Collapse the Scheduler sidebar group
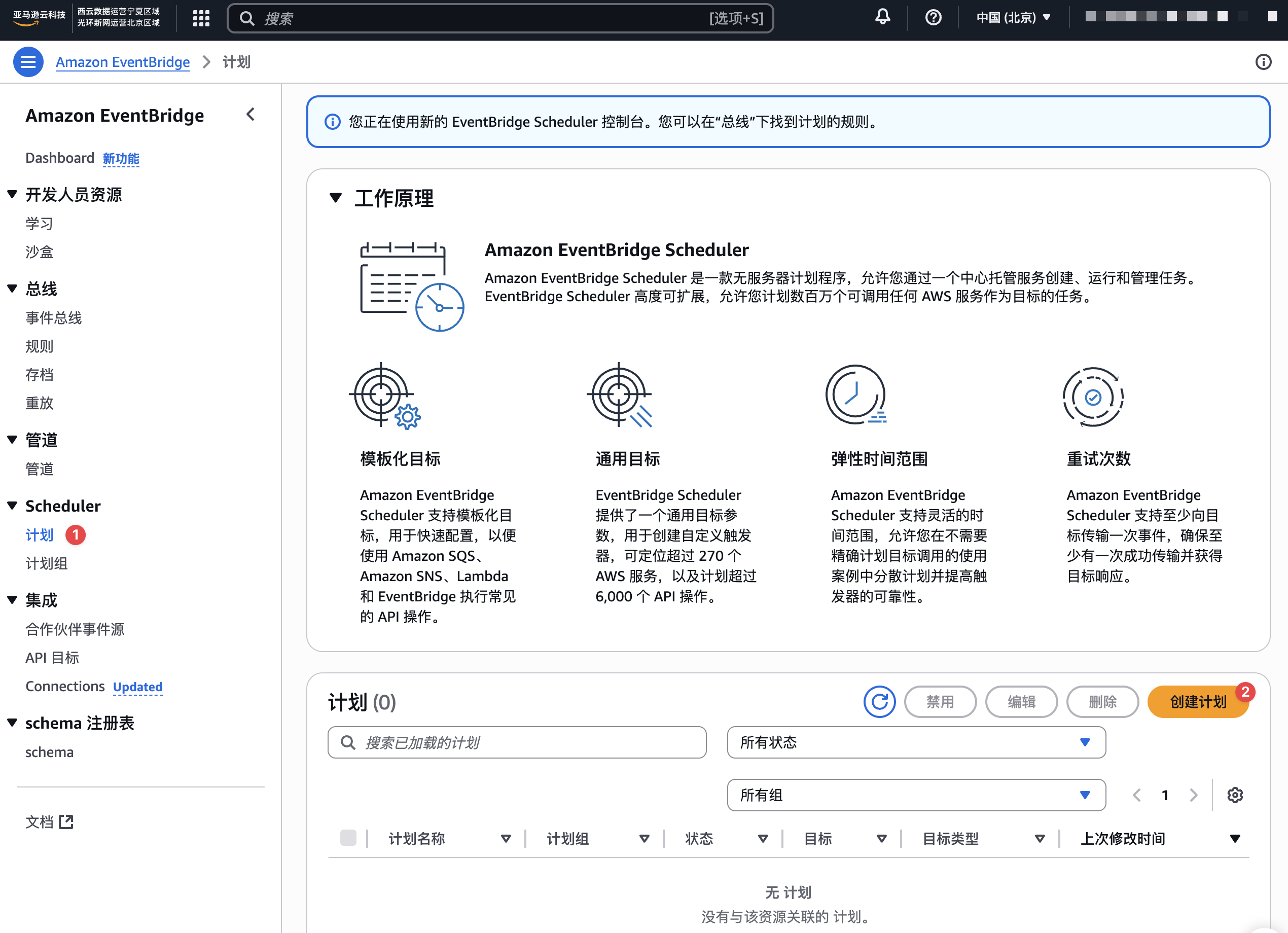The image size is (1288, 933). (12, 506)
